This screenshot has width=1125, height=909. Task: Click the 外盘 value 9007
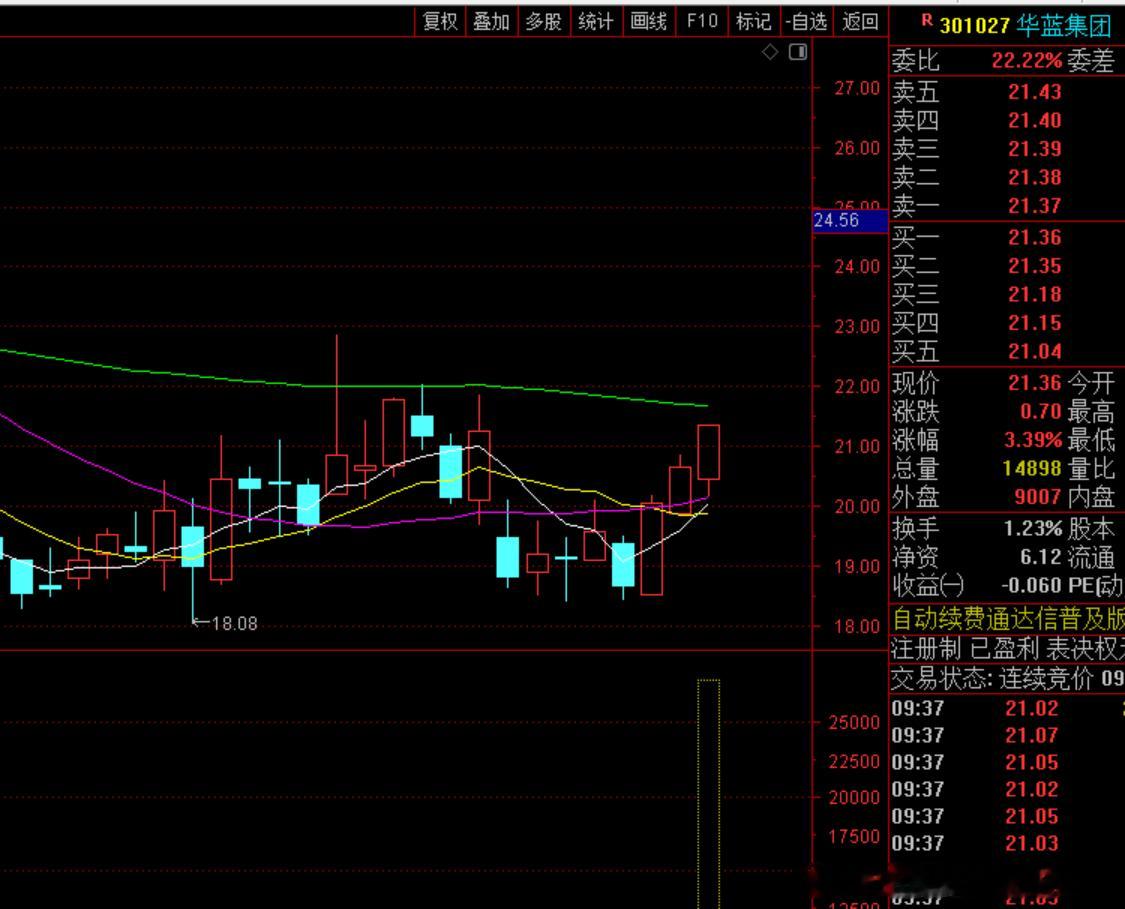1037,496
